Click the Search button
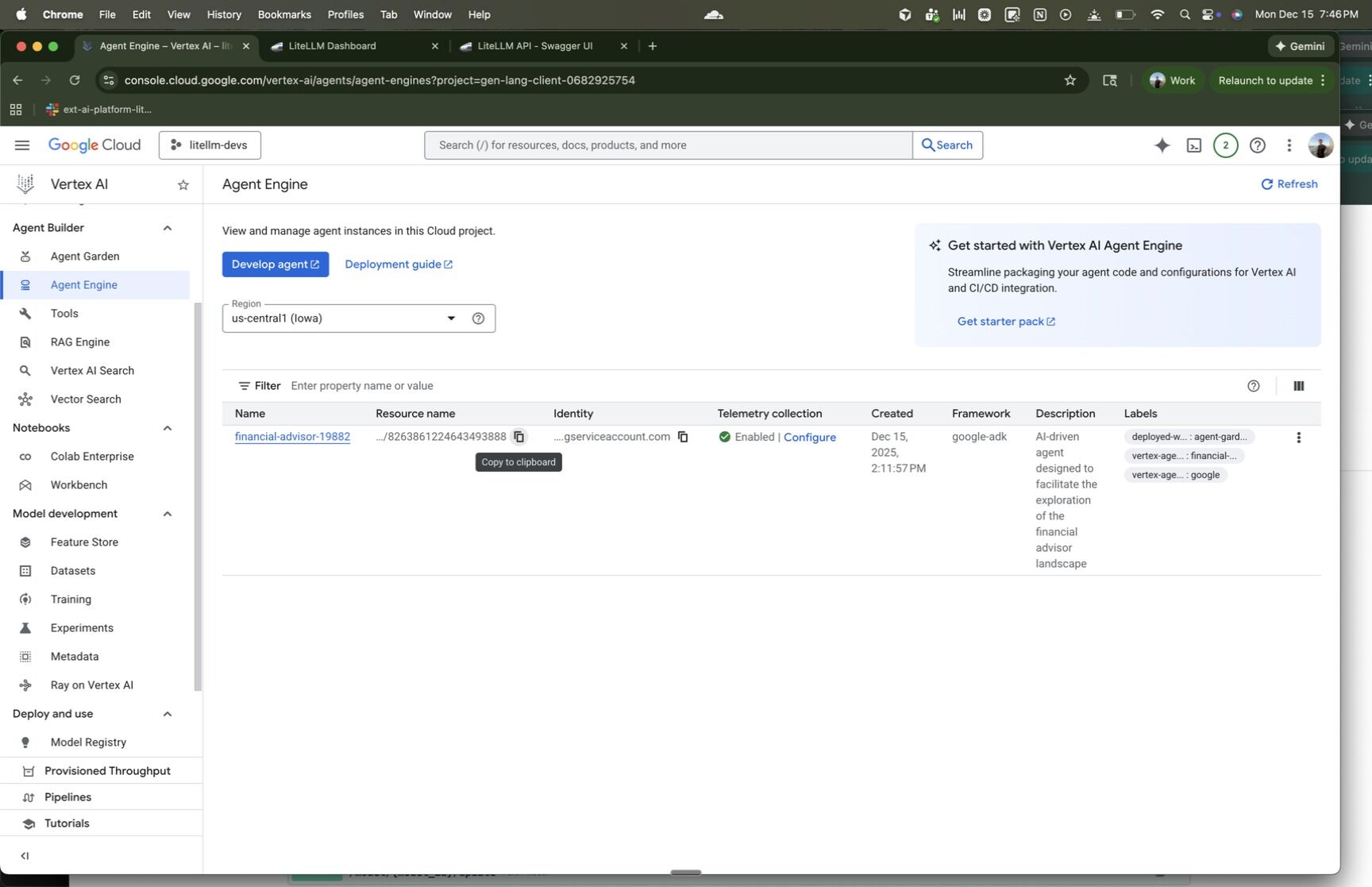The image size is (1372, 887). (x=947, y=145)
